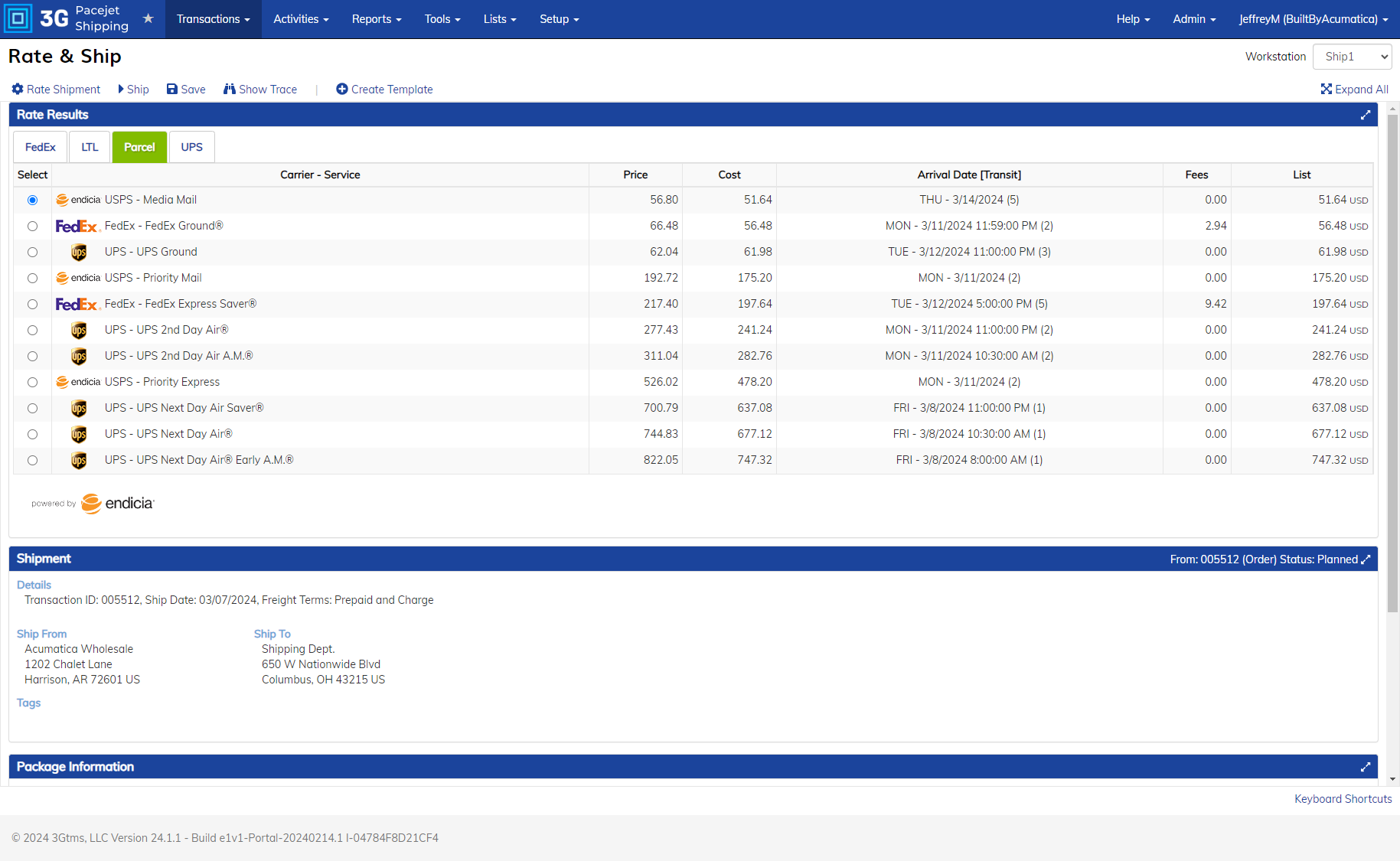Switch to the LTL rate tab
The image size is (1400, 861).
(90, 147)
